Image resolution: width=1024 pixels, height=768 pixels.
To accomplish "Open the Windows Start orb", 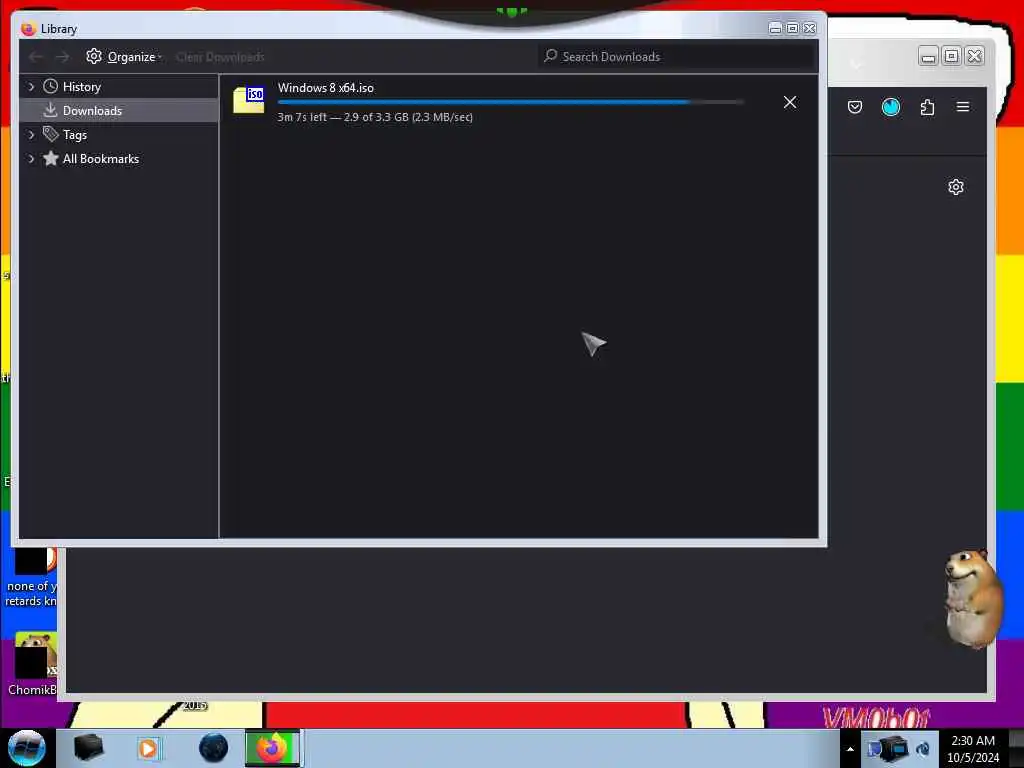I will (x=26, y=748).
